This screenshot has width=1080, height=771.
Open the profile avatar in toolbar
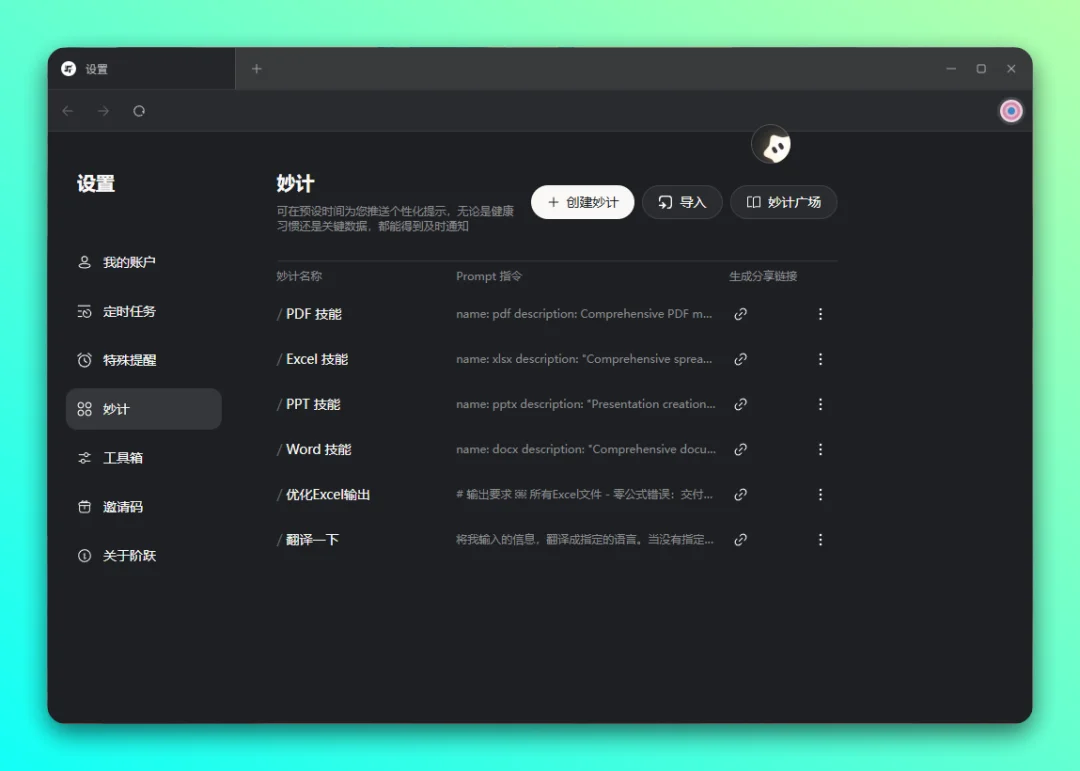click(1011, 111)
